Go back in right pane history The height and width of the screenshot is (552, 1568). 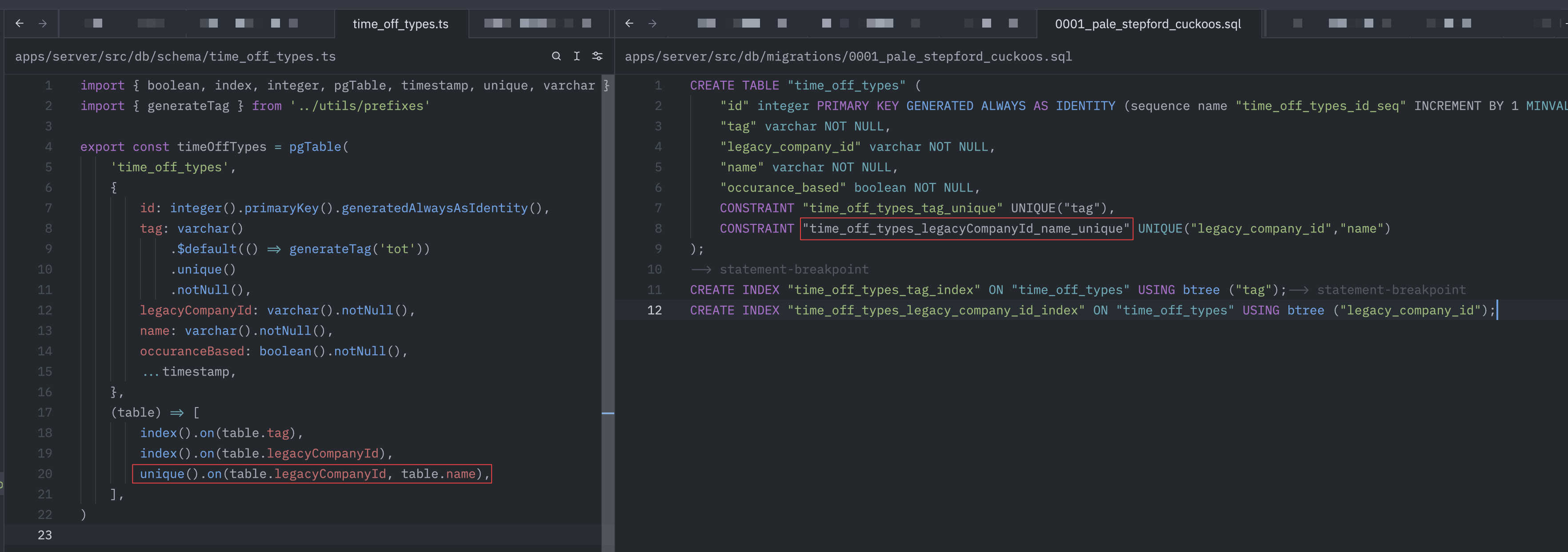click(x=629, y=23)
